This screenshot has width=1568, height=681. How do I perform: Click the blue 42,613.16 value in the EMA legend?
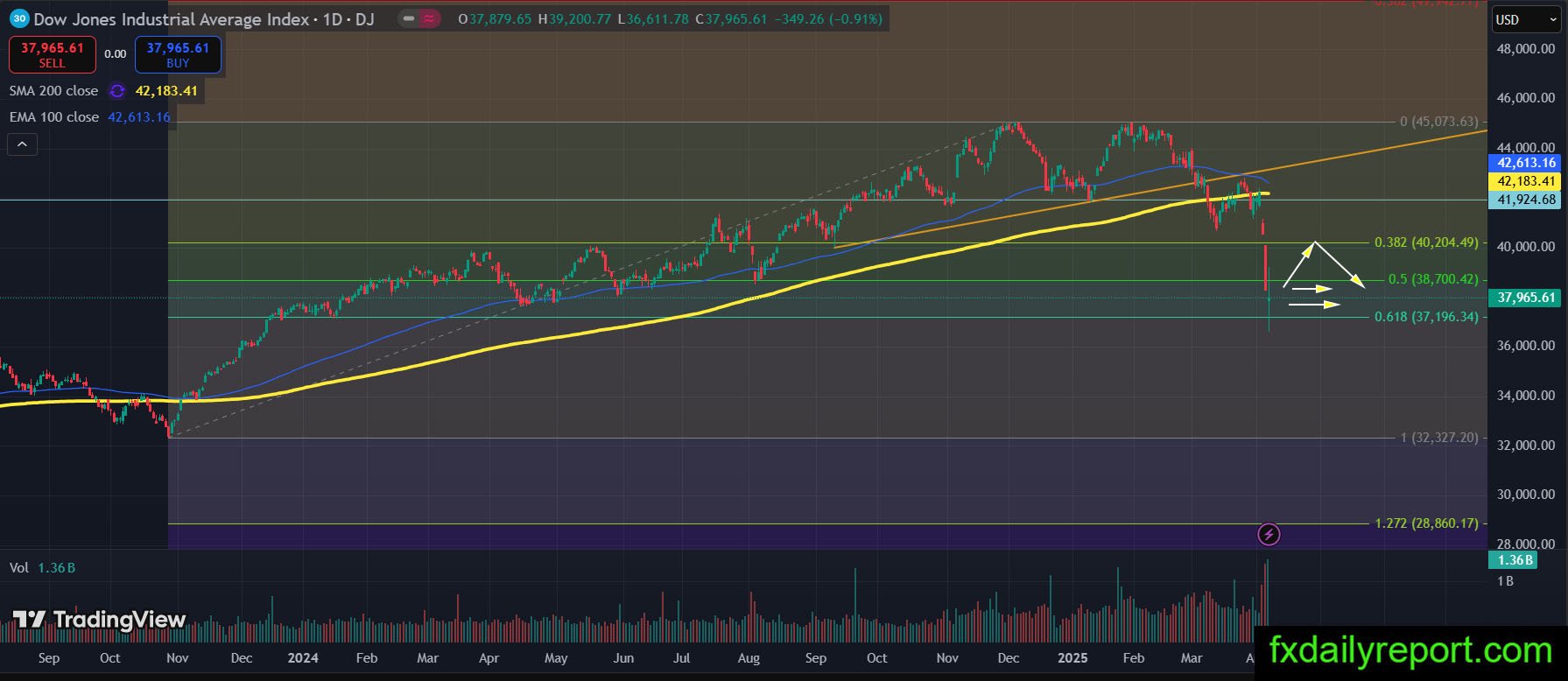(x=139, y=117)
